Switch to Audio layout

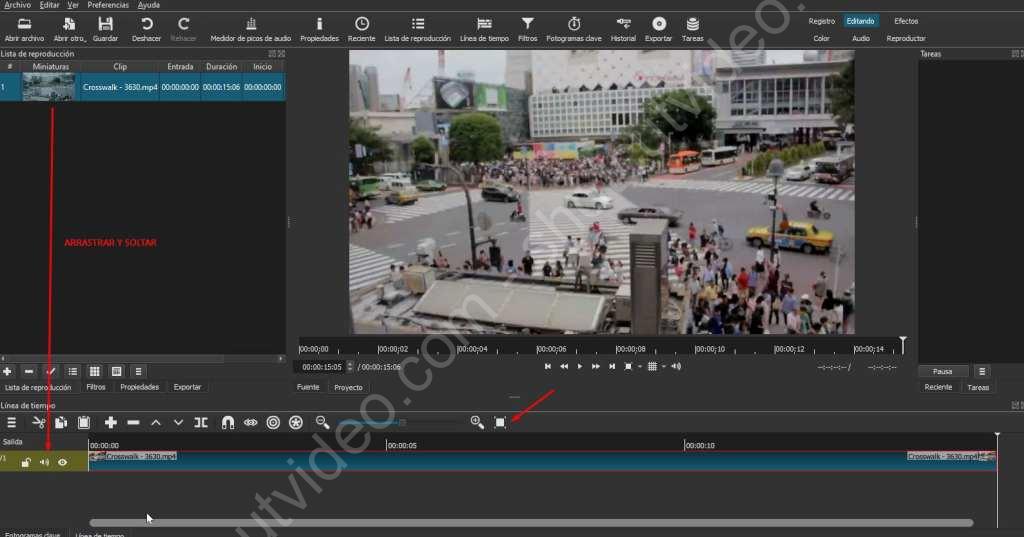click(x=861, y=39)
